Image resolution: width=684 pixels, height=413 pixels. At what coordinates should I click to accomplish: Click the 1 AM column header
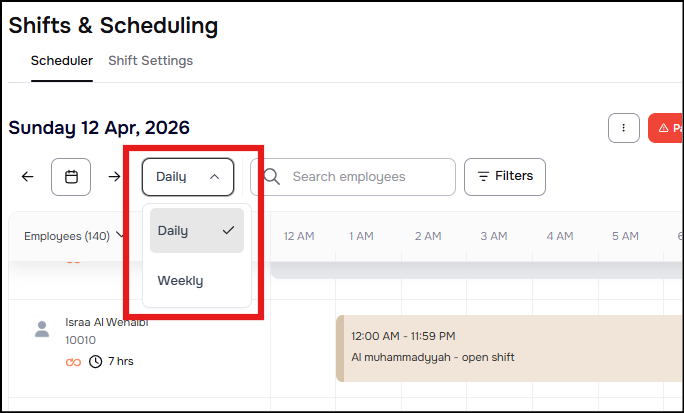(361, 236)
